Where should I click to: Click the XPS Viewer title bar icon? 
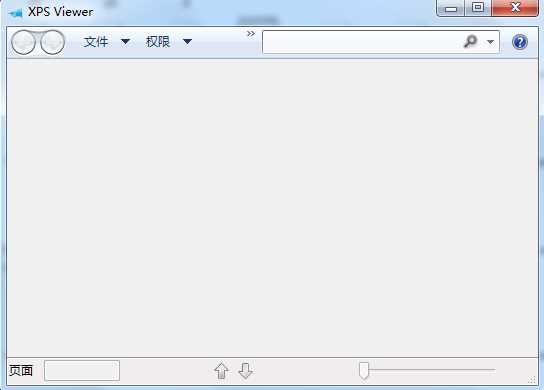[16, 13]
